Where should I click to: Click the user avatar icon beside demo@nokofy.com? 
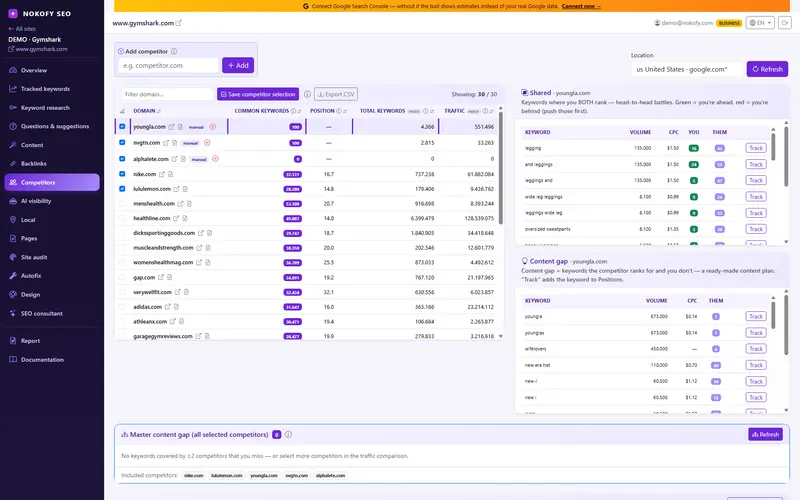(657, 23)
